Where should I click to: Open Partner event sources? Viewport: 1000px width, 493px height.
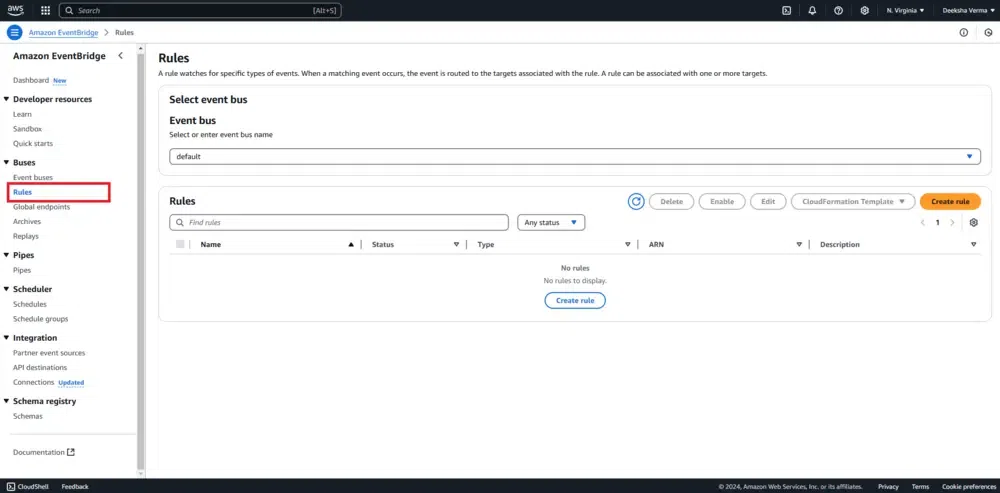49,353
